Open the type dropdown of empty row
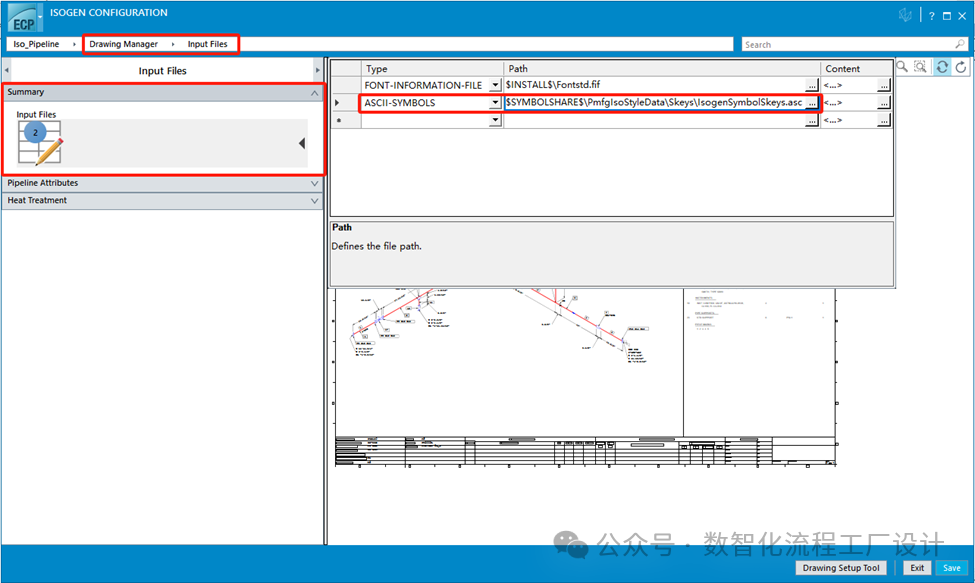975x583 pixels. 495,121
